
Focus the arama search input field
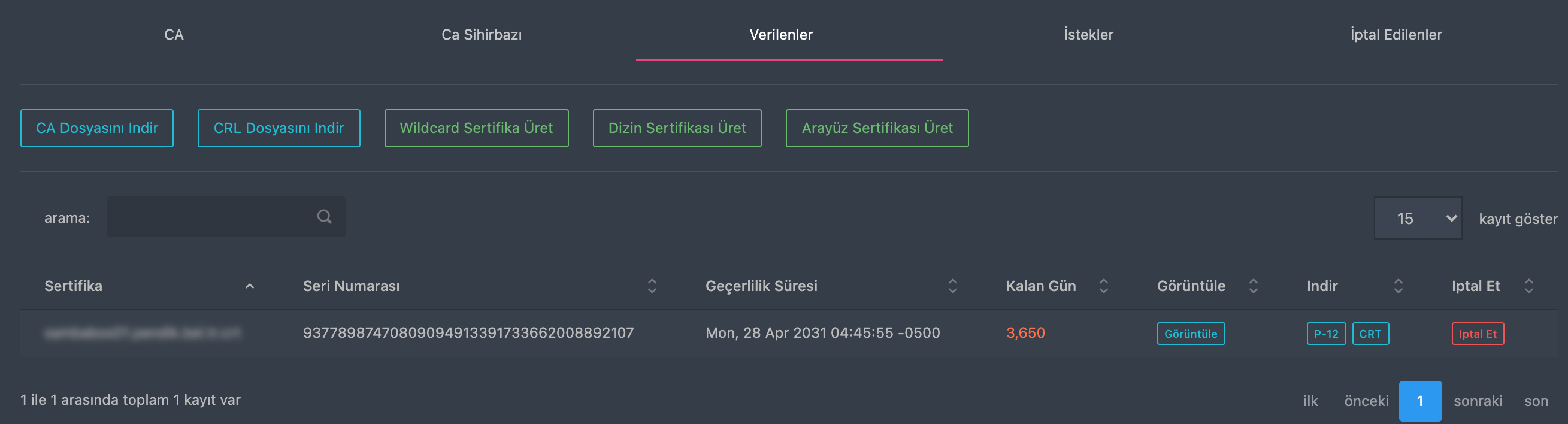(x=226, y=217)
